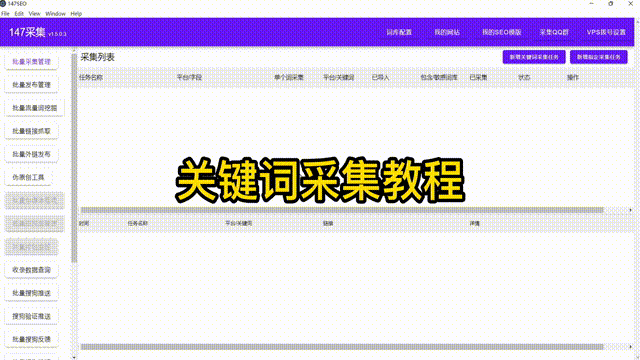The width and height of the screenshot is (640, 360).
Task: Select 批量发布管理 in the sidebar
Action: [x=31, y=85]
